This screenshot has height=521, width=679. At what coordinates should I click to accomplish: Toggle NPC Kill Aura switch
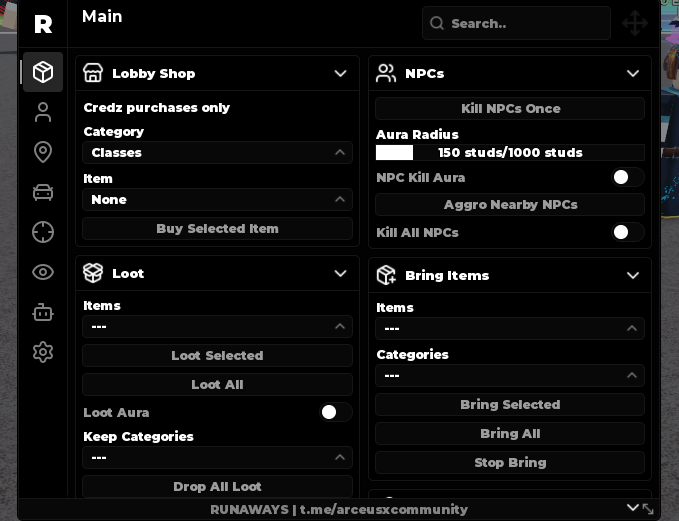[627, 177]
